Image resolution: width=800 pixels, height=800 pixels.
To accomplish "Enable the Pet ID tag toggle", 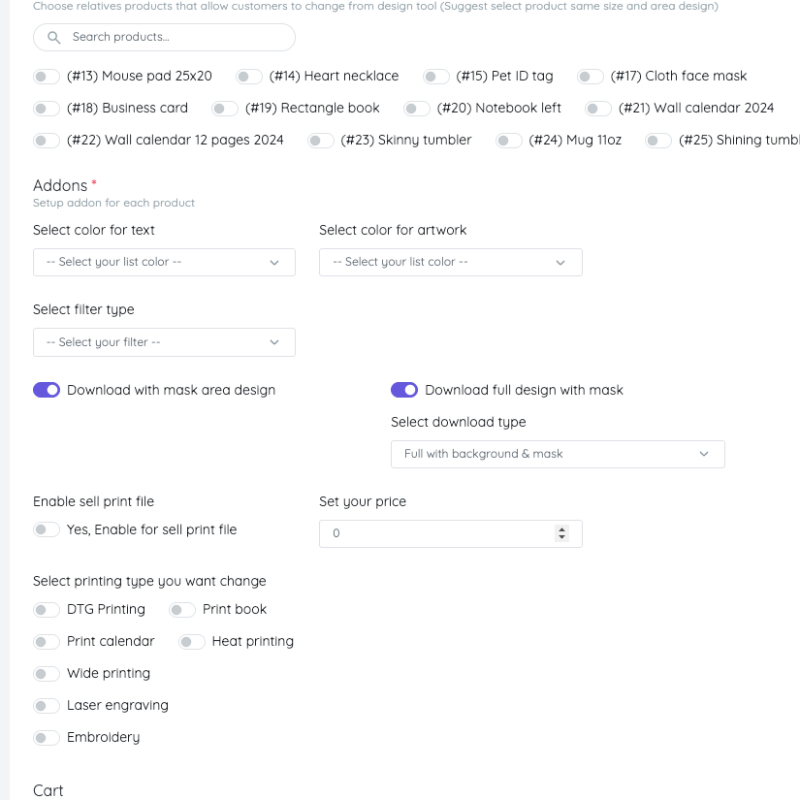I will pos(436,76).
